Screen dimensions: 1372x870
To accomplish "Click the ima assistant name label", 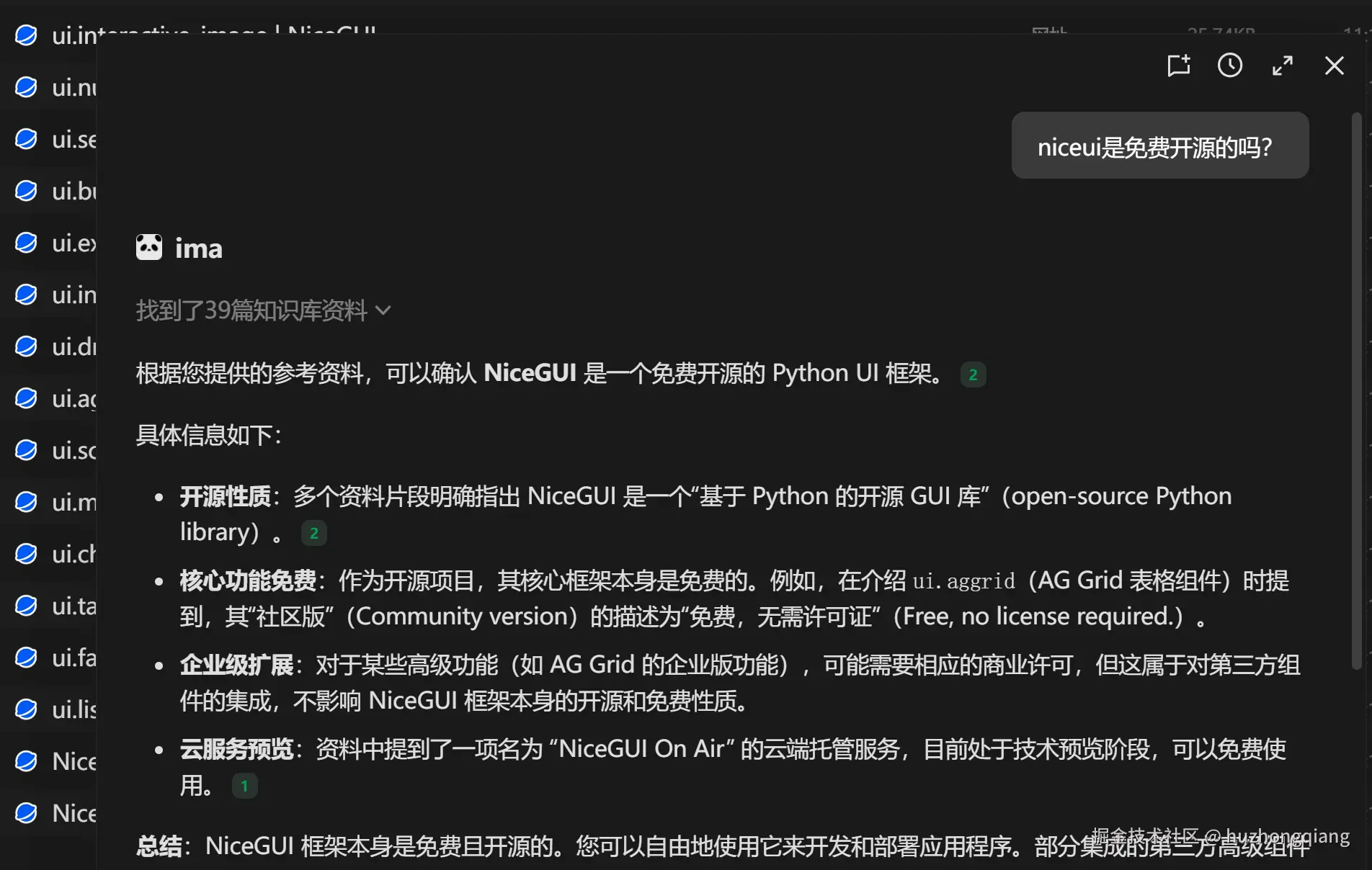I will pyautogui.click(x=199, y=248).
